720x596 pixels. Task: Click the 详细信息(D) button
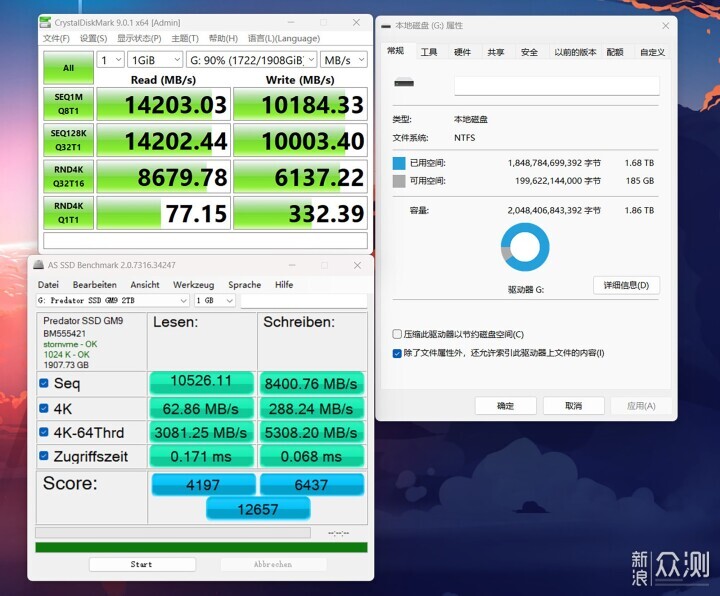pos(626,285)
